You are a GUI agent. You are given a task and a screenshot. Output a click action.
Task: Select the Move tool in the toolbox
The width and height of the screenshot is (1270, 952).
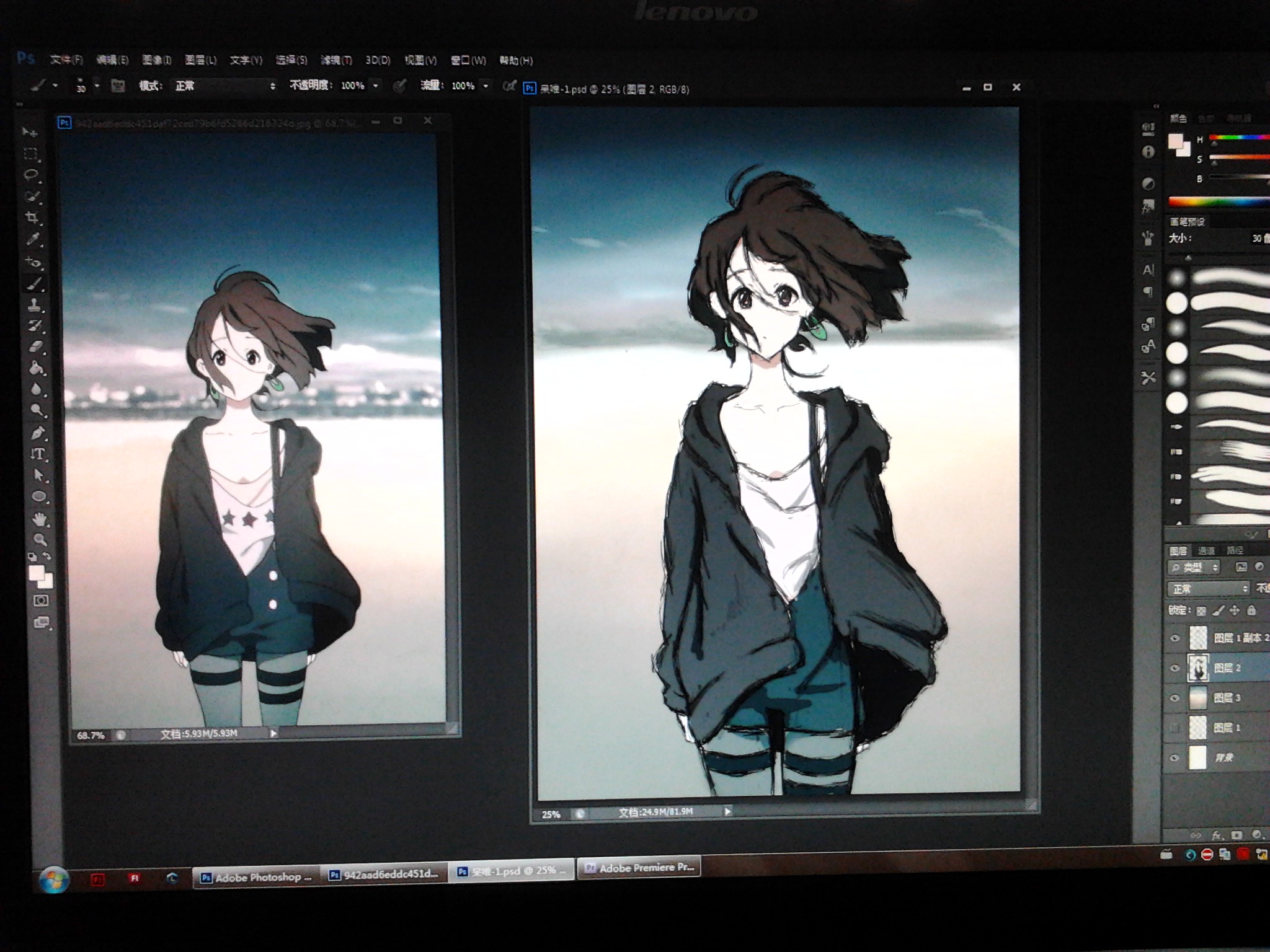pos(29,132)
